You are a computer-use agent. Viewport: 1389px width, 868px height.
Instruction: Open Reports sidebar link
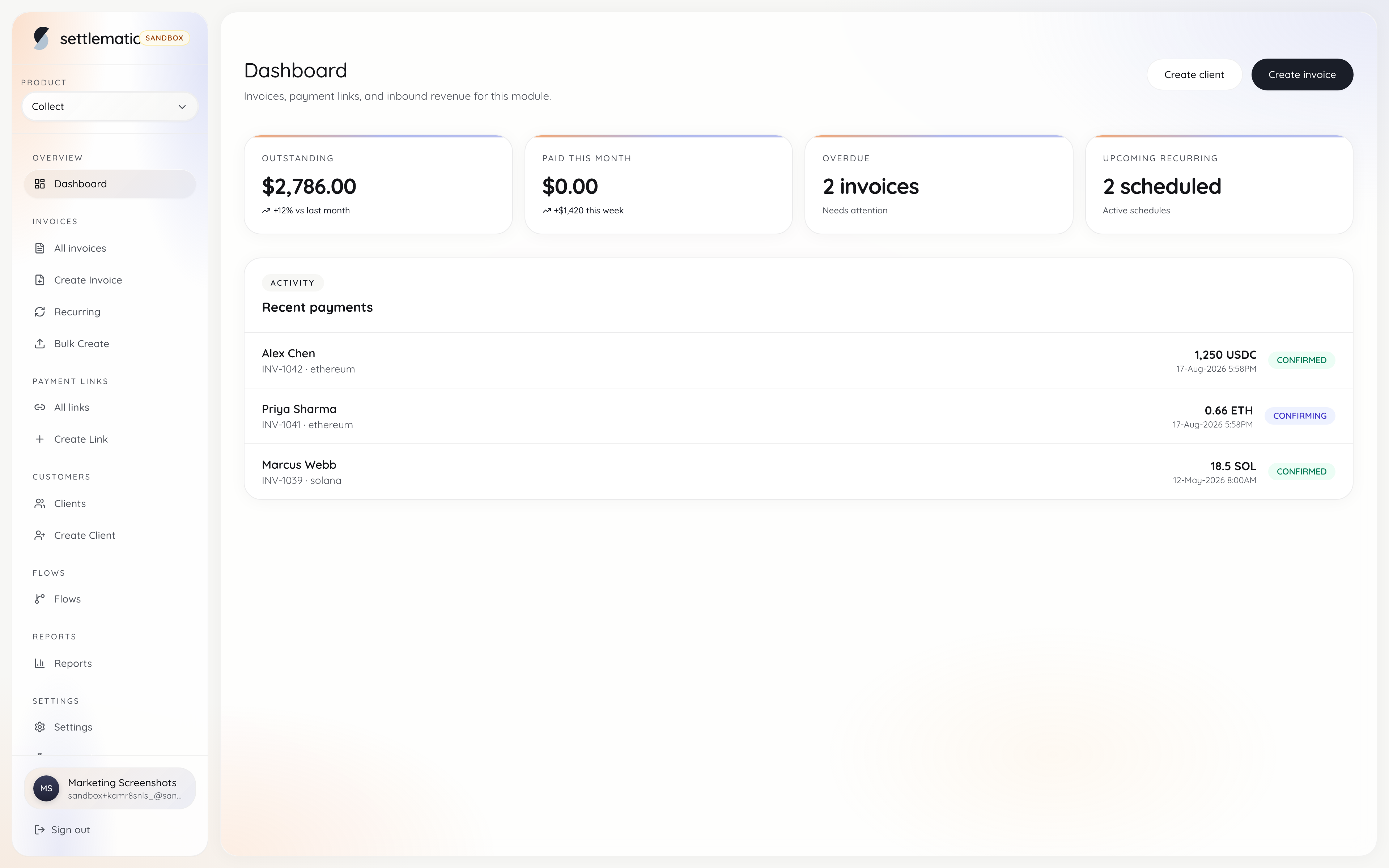point(110,664)
